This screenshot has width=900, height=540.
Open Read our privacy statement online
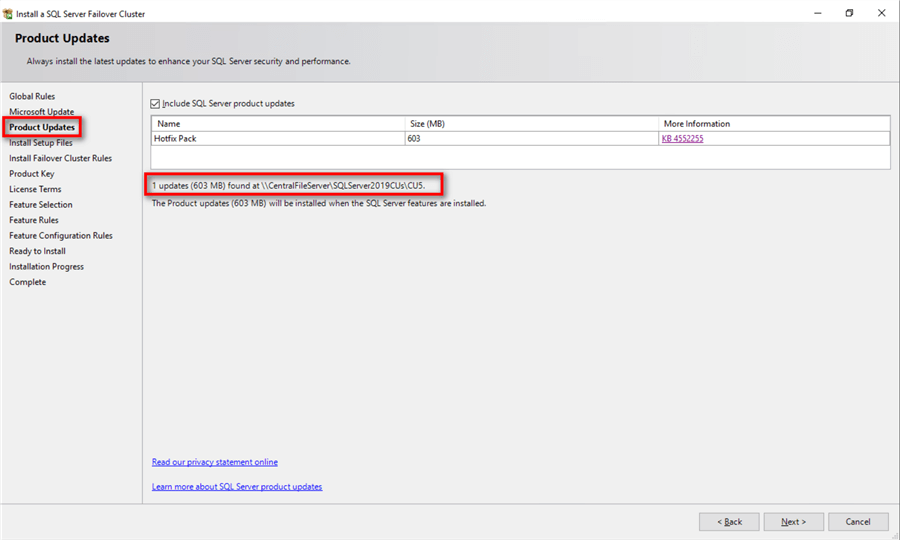[x=215, y=462]
